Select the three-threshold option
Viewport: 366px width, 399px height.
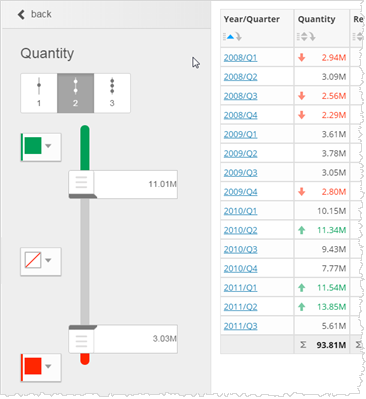tap(112, 93)
